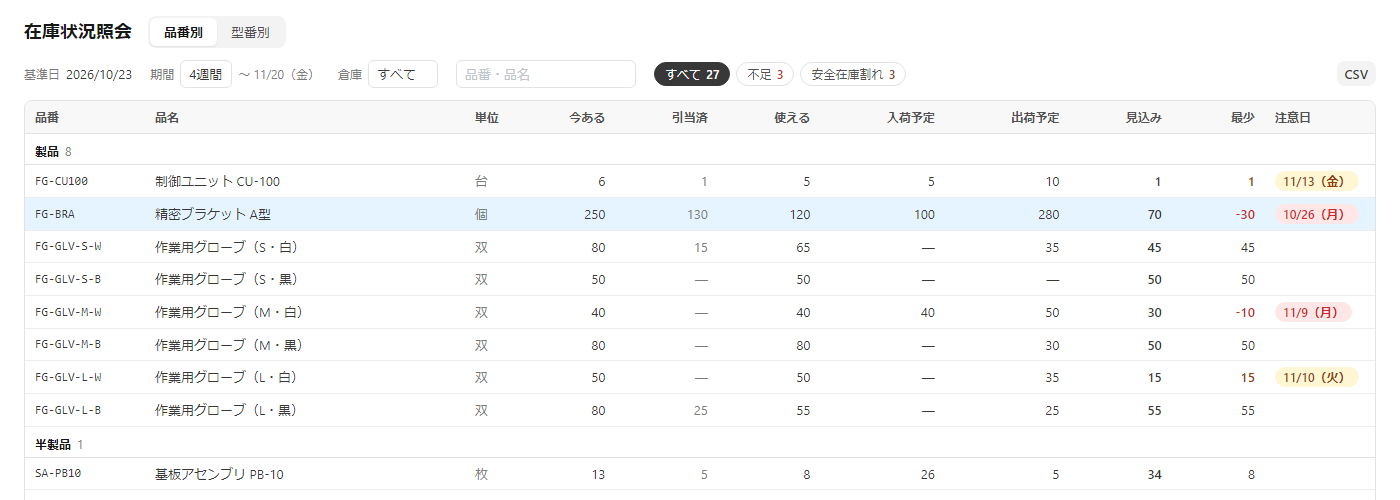Screen dimensions: 1400x500
Task: Select 基板アセンブリ PB-10 product name
Action: [219, 475]
